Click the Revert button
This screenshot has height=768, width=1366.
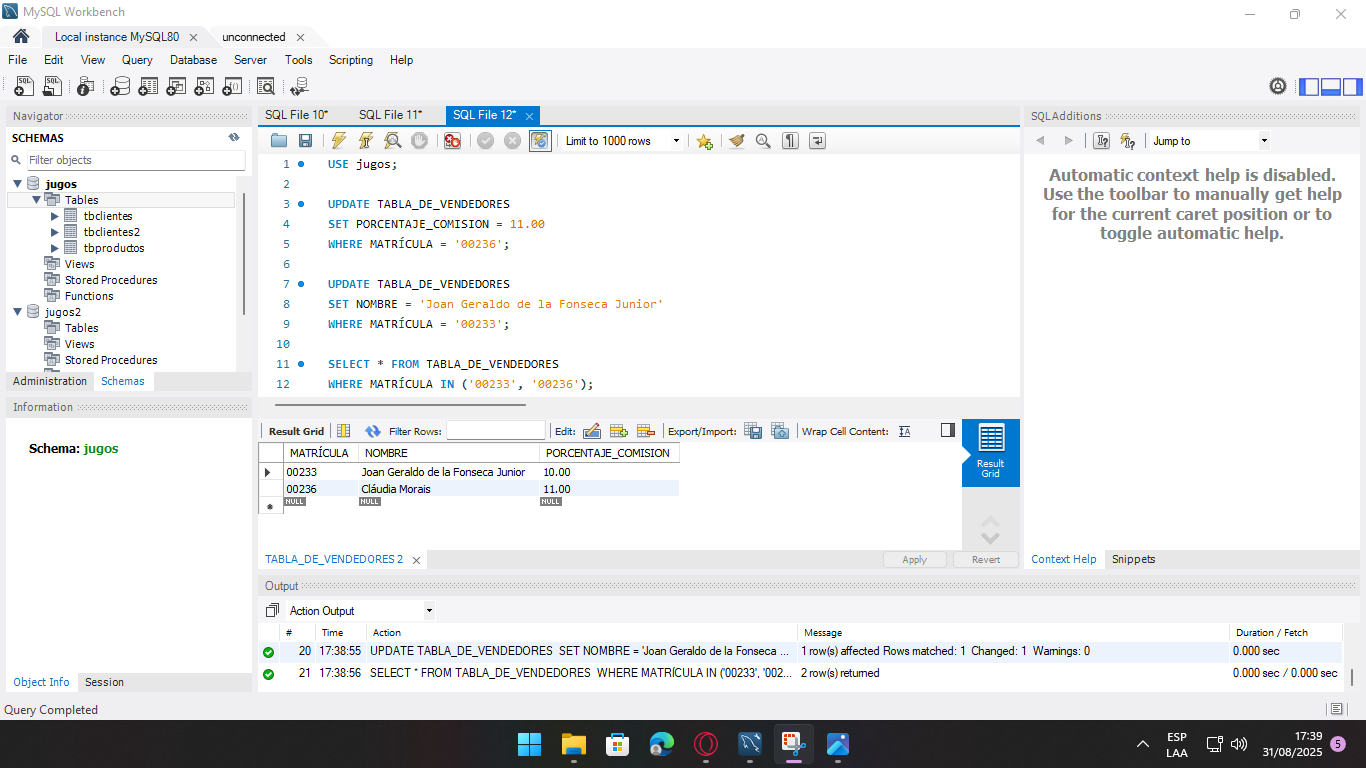(x=986, y=560)
